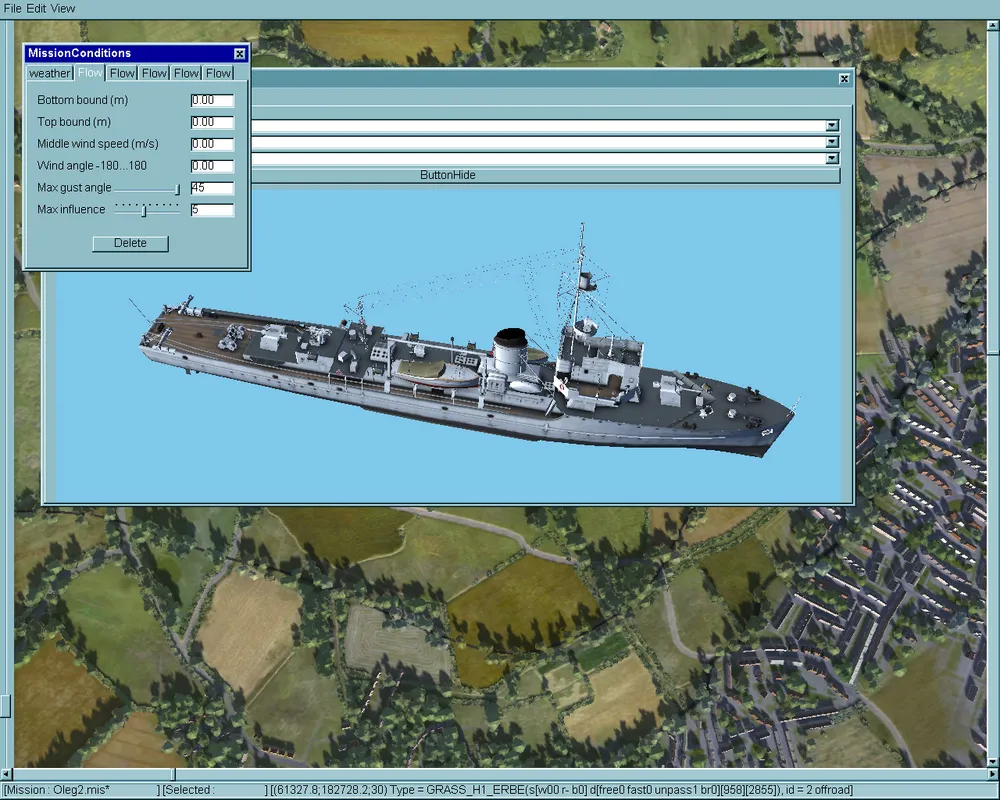This screenshot has width=1000, height=800.
Task: Open the View menu
Action: (x=63, y=8)
